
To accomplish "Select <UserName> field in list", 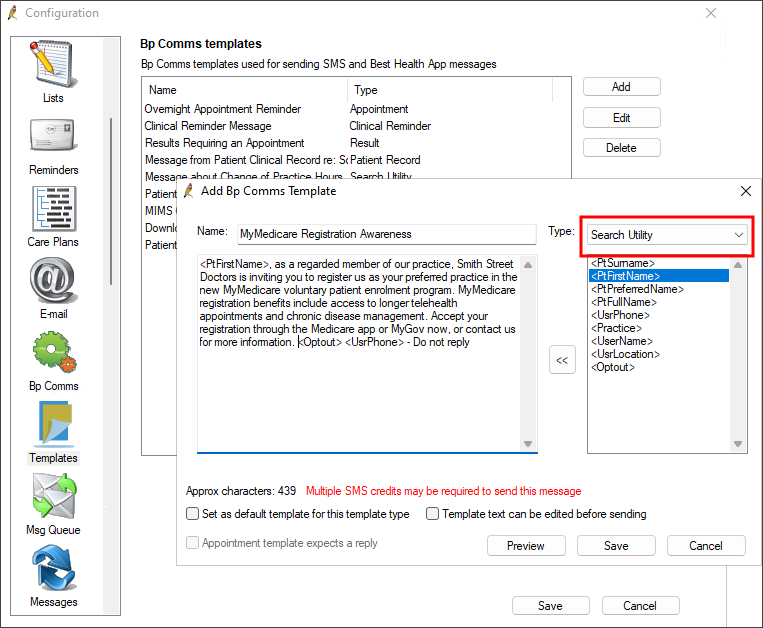I will [659, 341].
